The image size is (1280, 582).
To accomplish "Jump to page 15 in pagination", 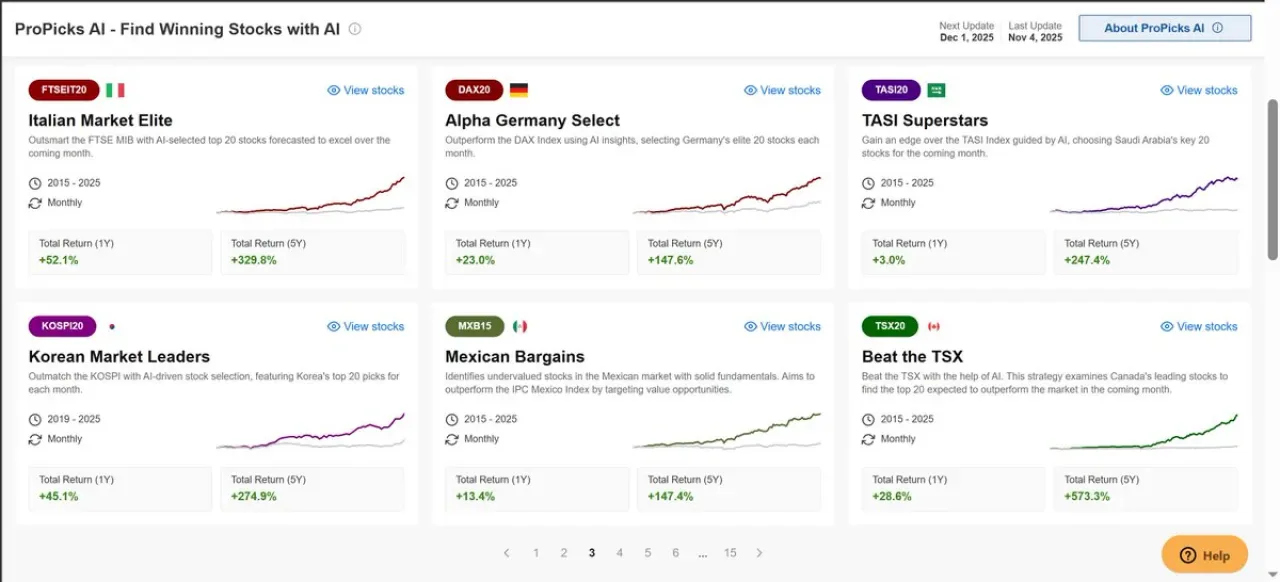I will [x=730, y=553].
